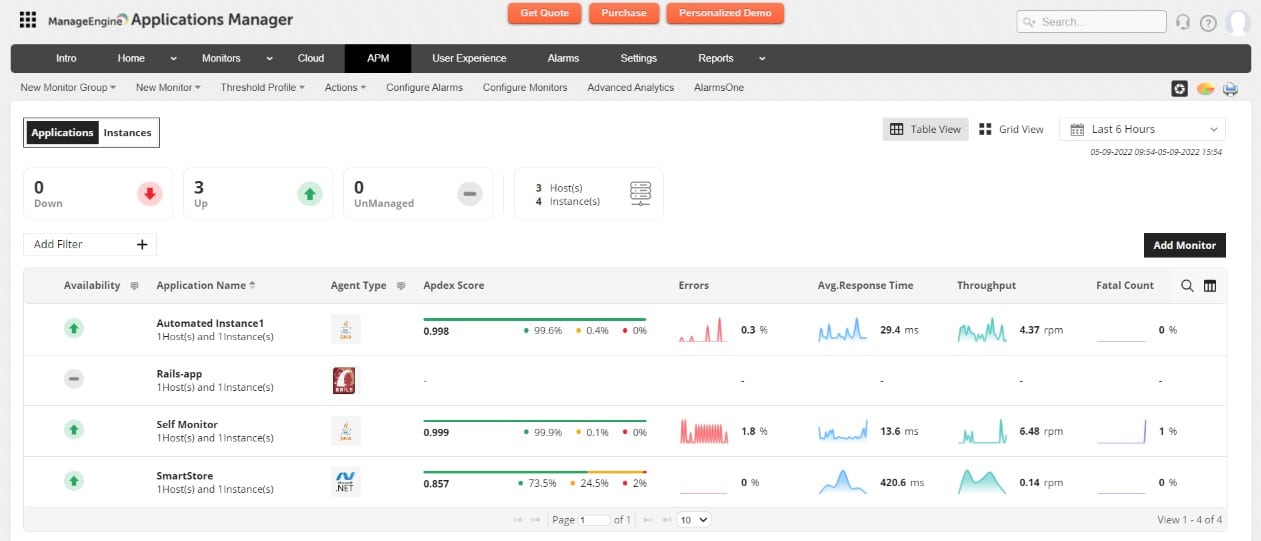
Task: Click the filter icon beside Availability header
Action: pos(132,286)
